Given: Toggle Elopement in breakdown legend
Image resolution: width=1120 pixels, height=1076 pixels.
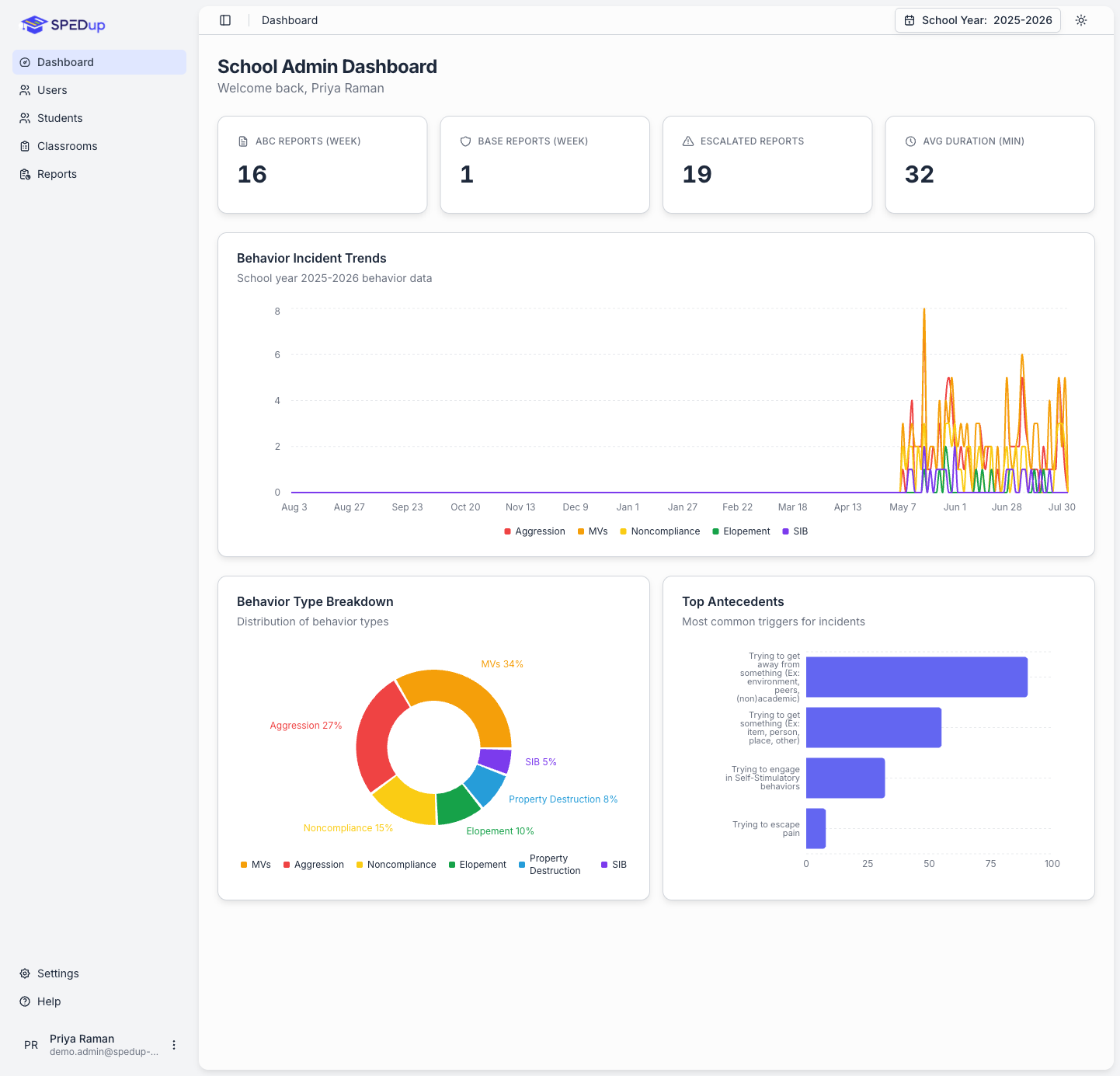Looking at the screenshot, I should pyautogui.click(x=477, y=865).
